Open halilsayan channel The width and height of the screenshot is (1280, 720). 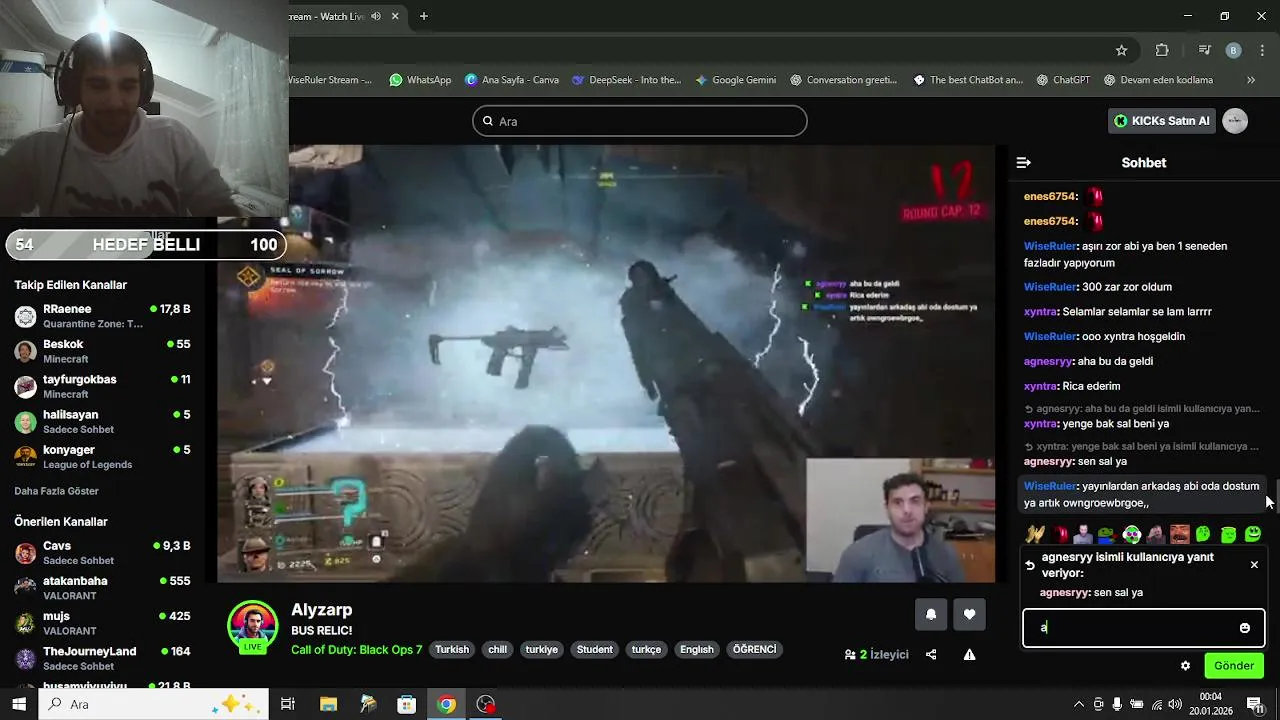(x=102, y=421)
